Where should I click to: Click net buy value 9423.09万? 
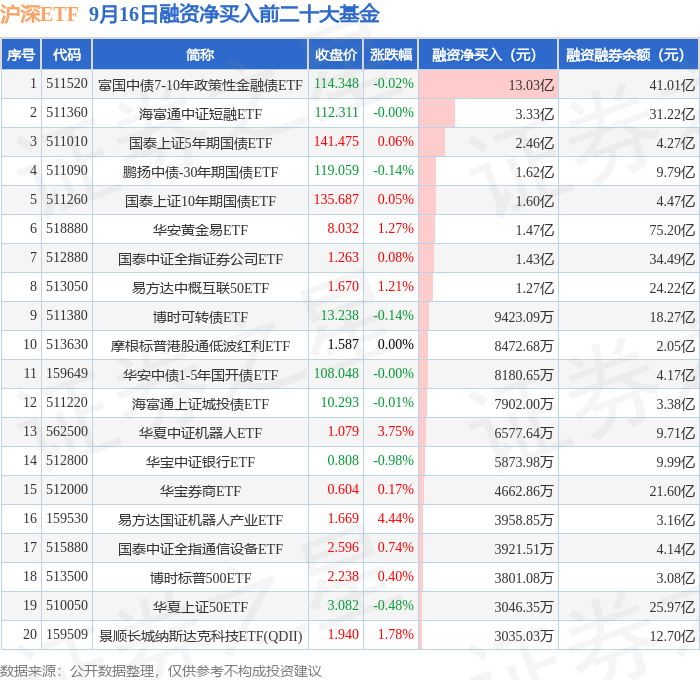tap(524, 317)
